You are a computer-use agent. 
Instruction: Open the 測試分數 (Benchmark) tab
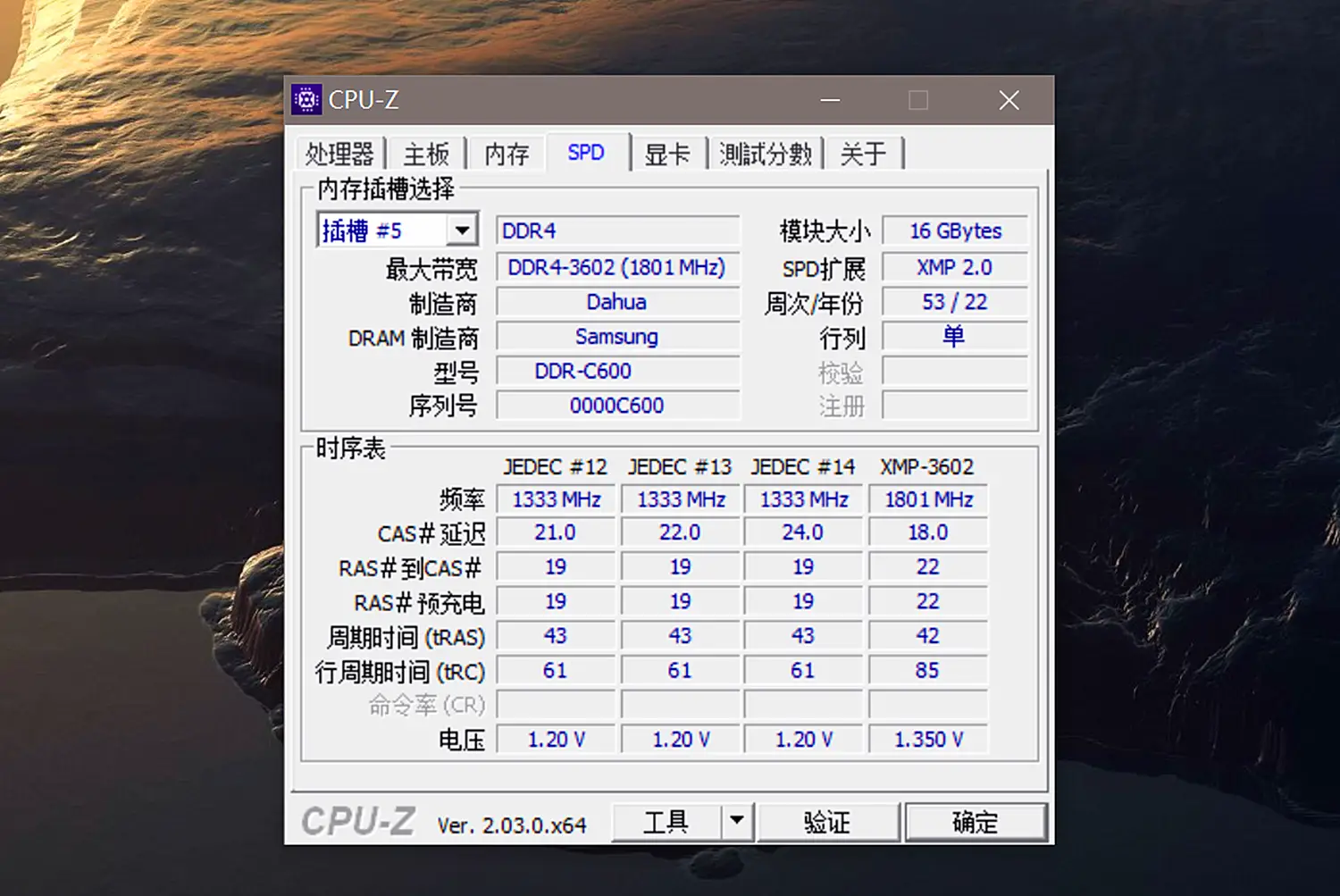[x=766, y=155]
